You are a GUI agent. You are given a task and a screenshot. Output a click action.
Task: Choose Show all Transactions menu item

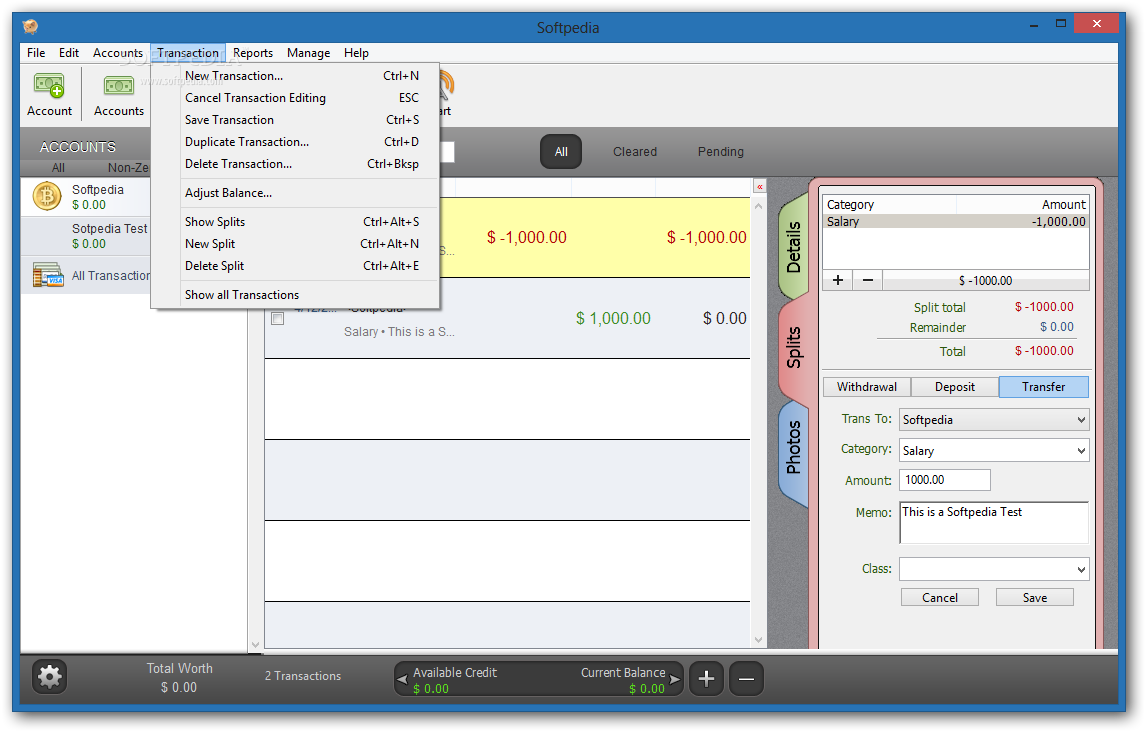pos(295,295)
